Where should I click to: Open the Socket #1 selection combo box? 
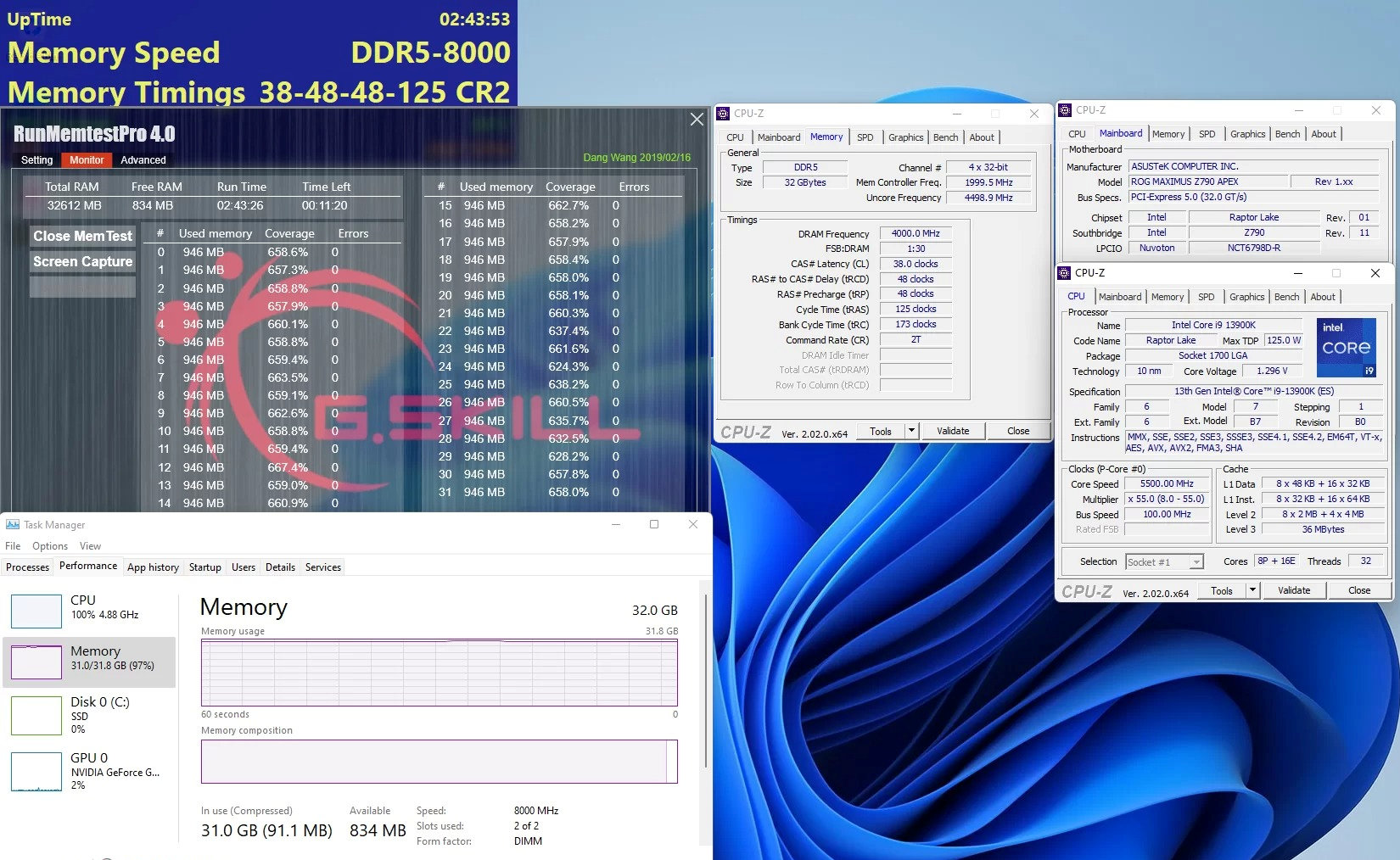(x=1165, y=561)
